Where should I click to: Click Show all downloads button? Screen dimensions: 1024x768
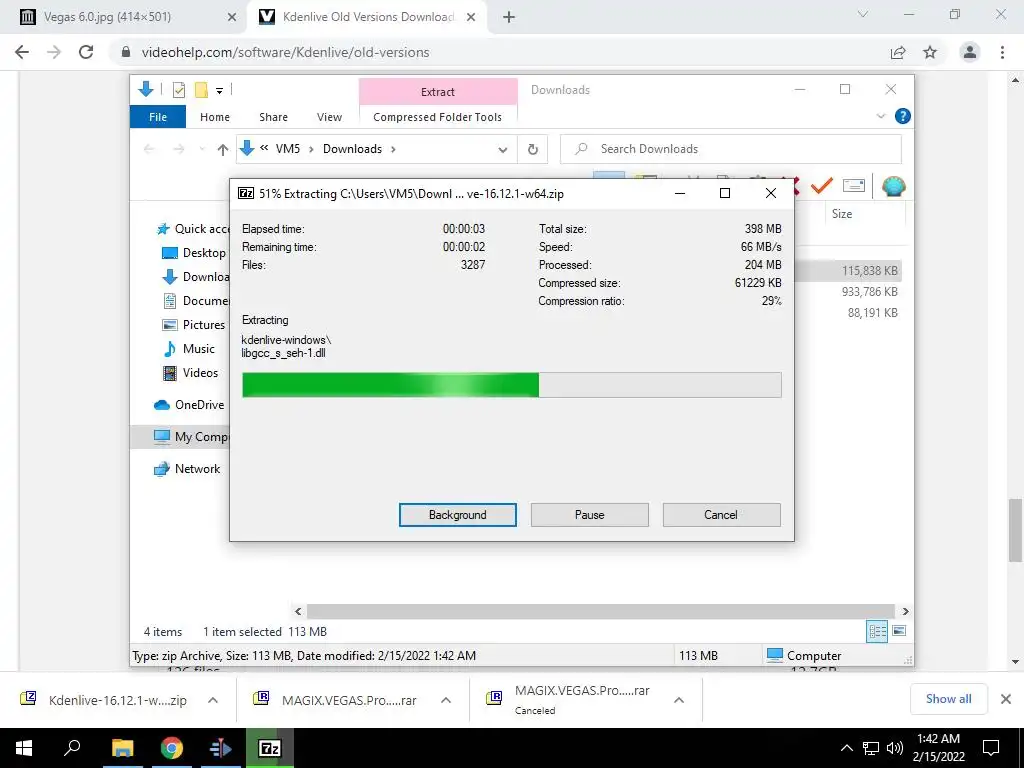tap(948, 699)
